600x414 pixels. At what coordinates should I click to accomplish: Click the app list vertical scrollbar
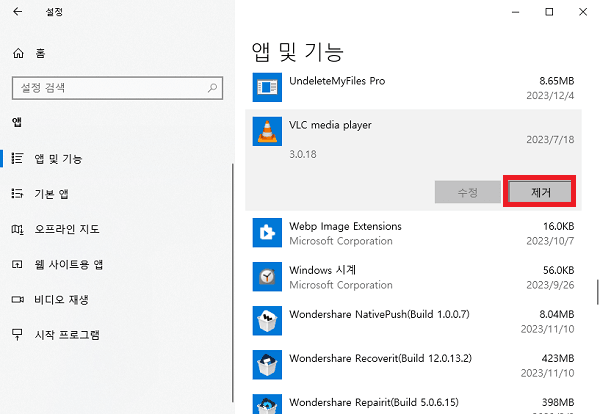(x=597, y=292)
